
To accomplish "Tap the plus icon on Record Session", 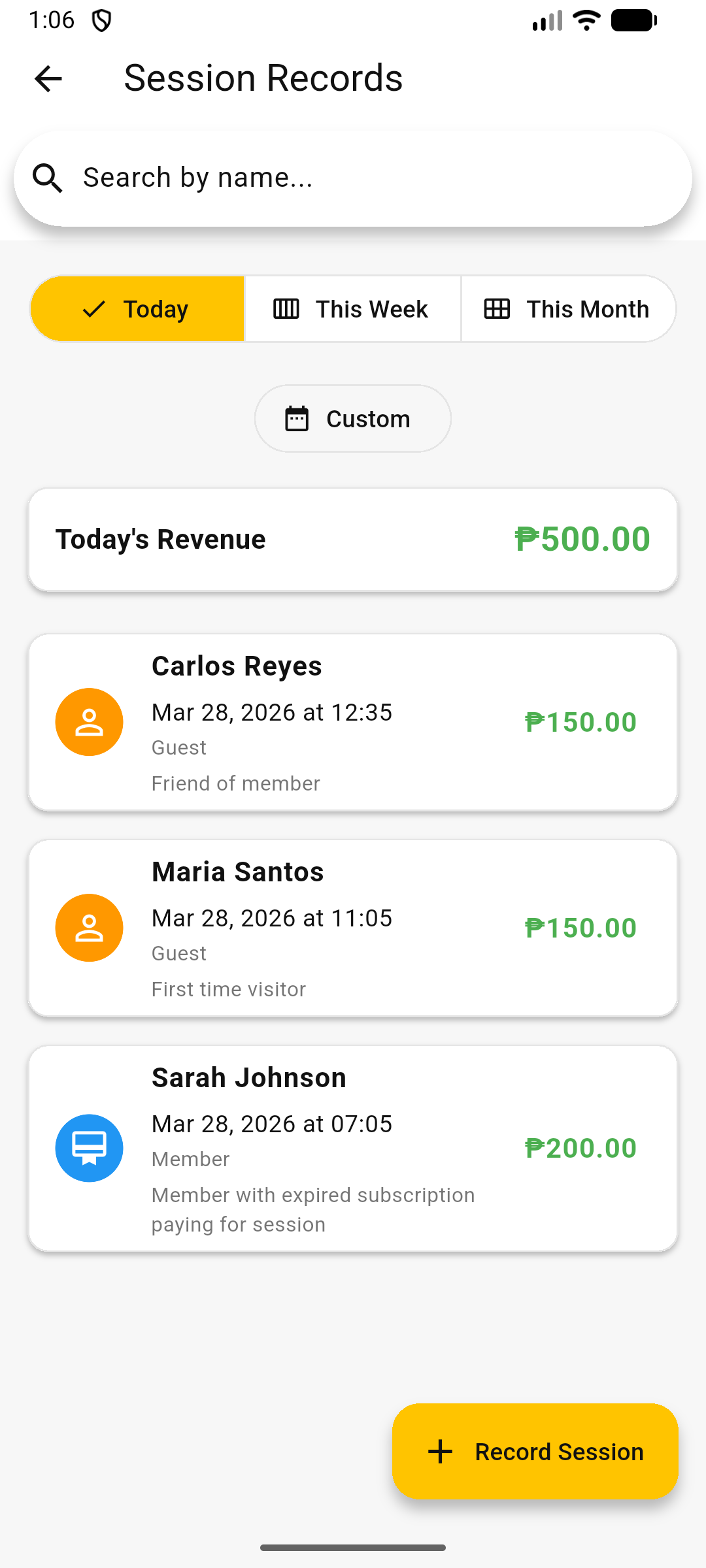I will (440, 1452).
